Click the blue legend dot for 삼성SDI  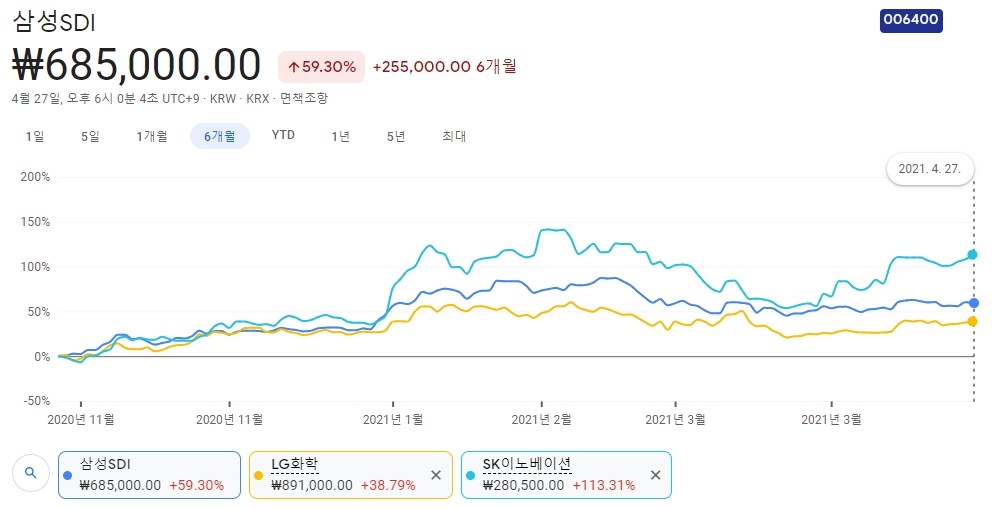[x=68, y=475]
